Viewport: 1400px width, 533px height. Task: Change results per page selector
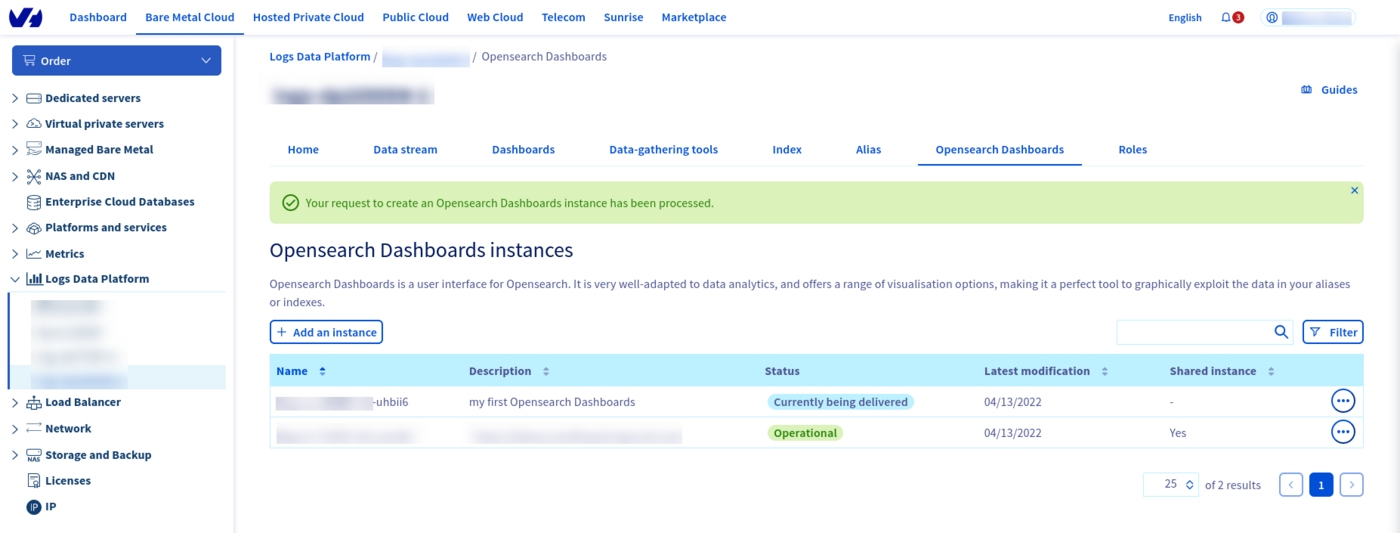[x=1170, y=485]
